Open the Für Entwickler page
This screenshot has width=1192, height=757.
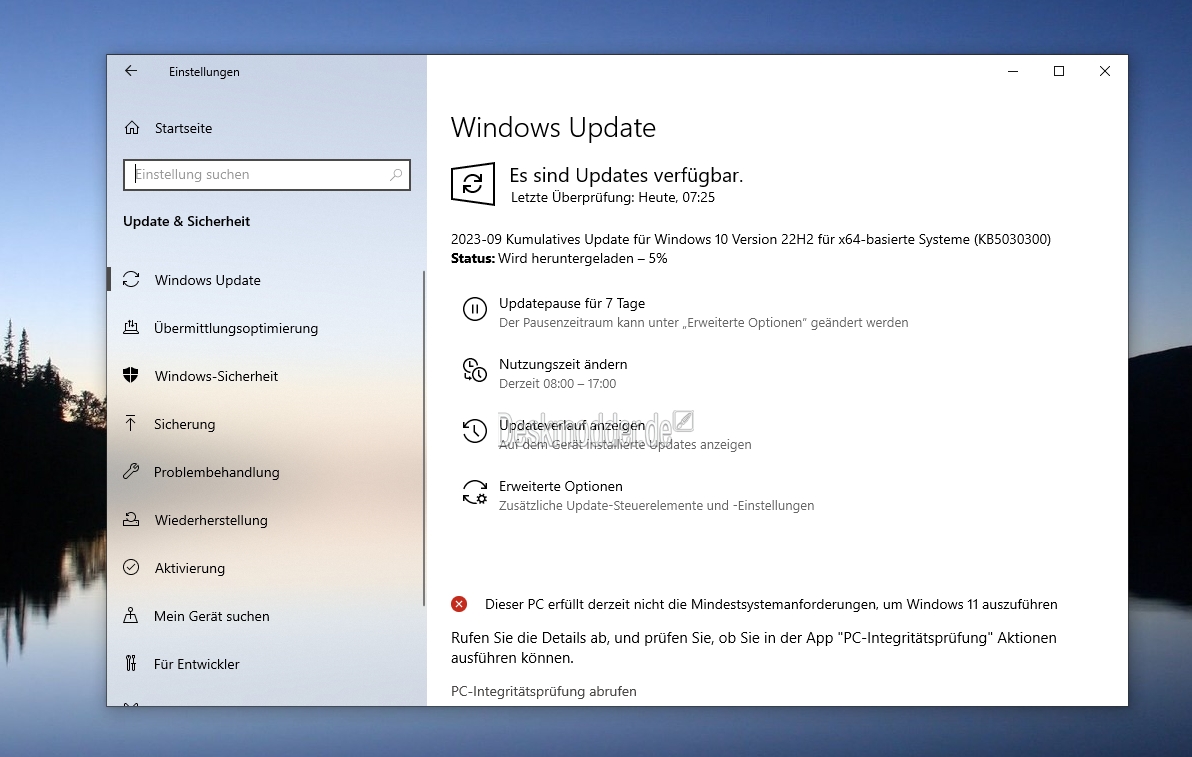click(x=196, y=664)
